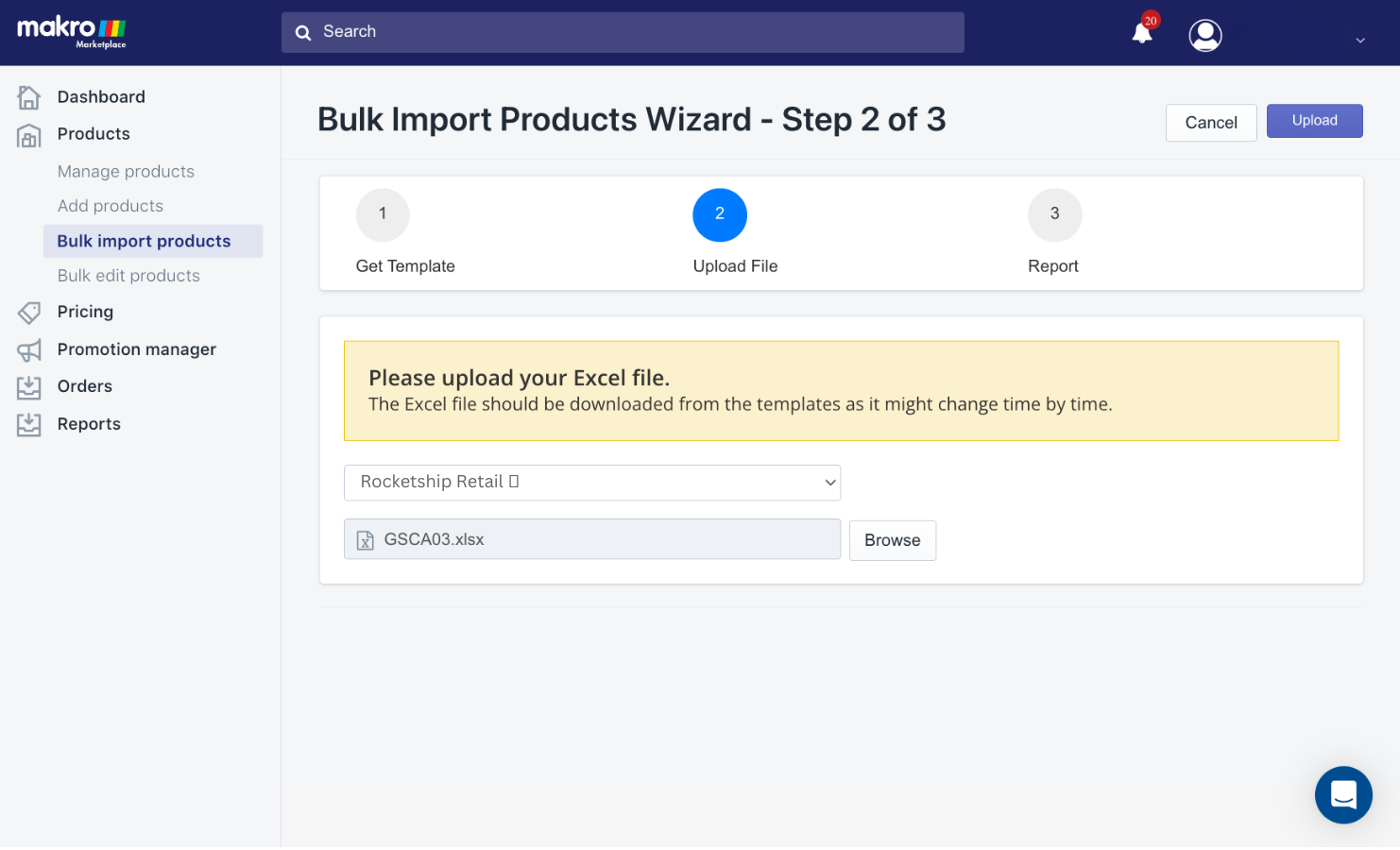This screenshot has width=1400, height=850.
Task: Click the top Search field
Action: [623, 32]
